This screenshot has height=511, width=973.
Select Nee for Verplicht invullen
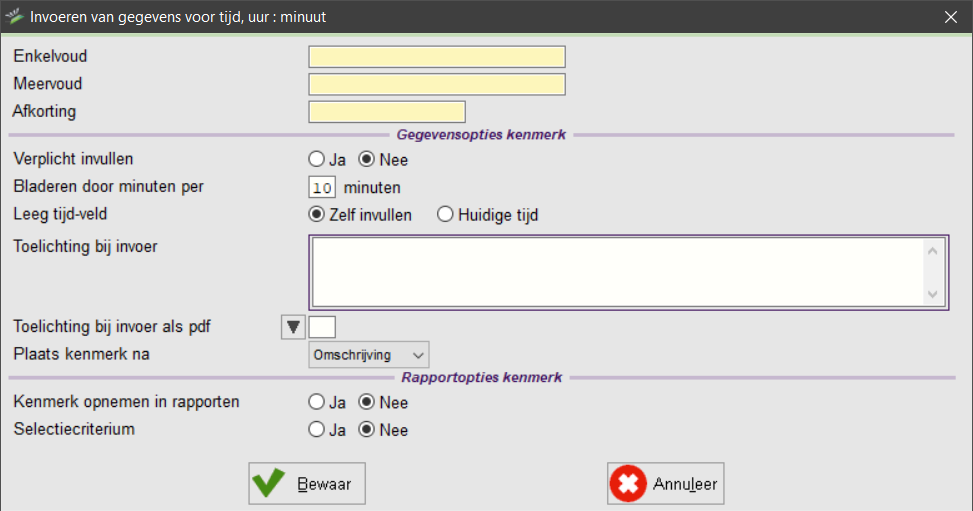366,159
